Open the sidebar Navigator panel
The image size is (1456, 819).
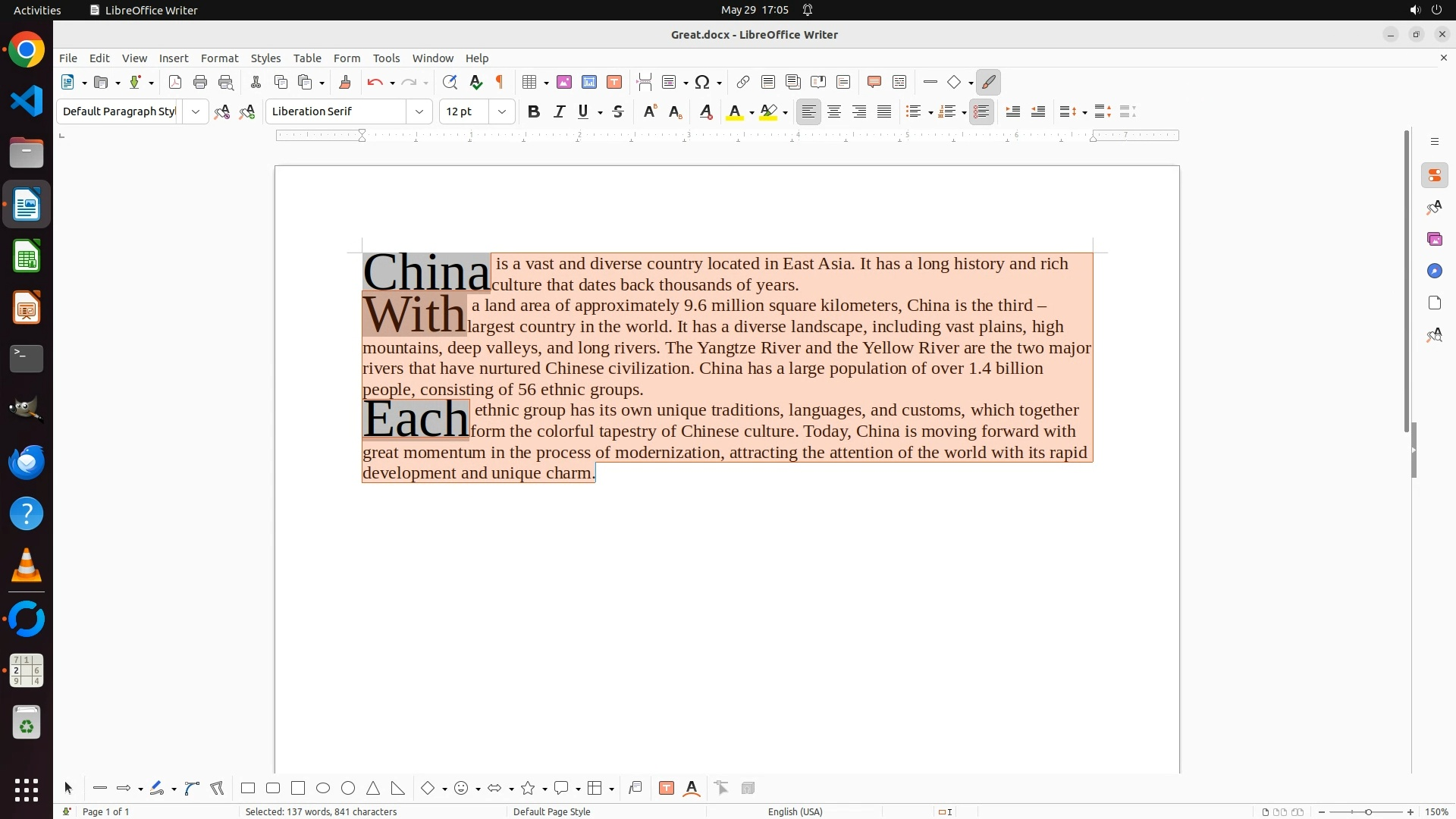pos(1434,271)
